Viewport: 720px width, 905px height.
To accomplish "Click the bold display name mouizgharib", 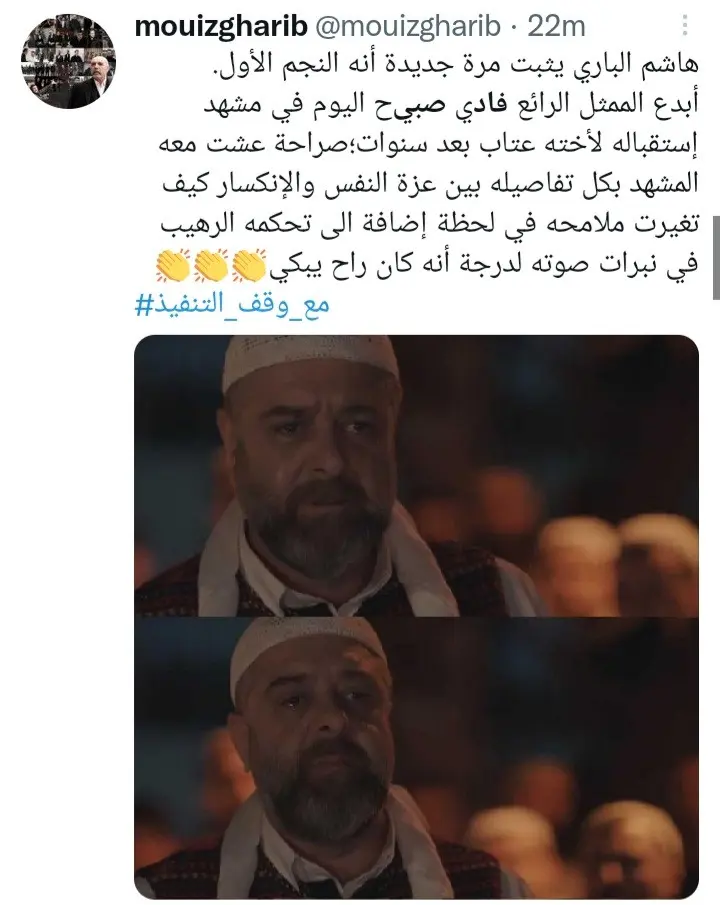I will point(221,26).
